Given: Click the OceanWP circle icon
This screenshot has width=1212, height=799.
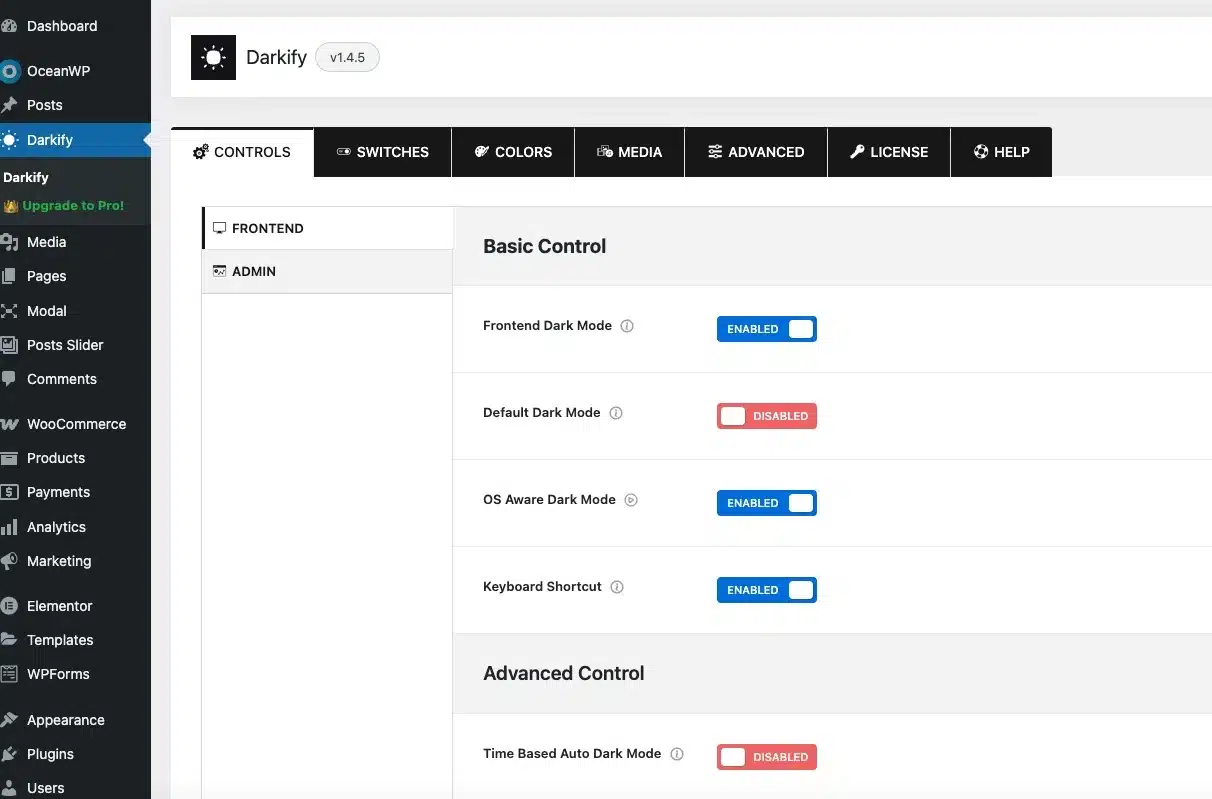Looking at the screenshot, I should pos(9,71).
